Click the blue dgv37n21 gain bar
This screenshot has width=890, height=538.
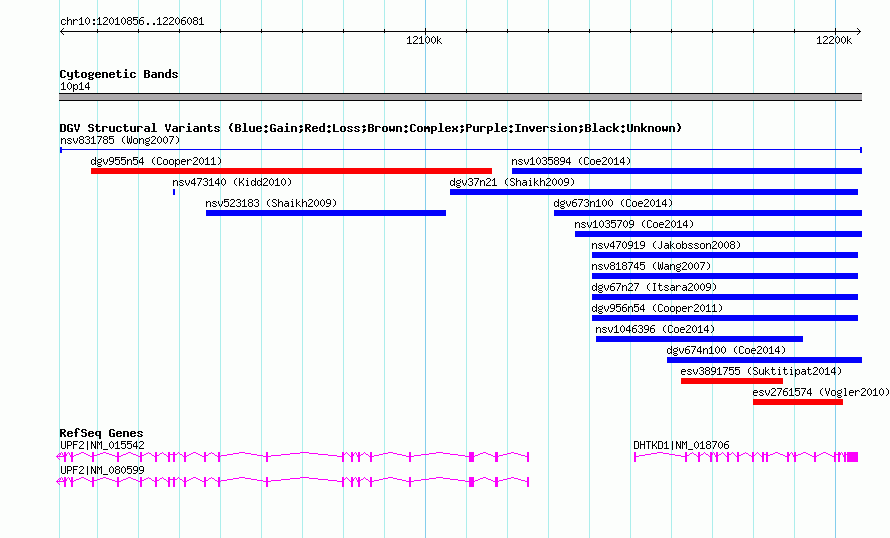[654, 192]
